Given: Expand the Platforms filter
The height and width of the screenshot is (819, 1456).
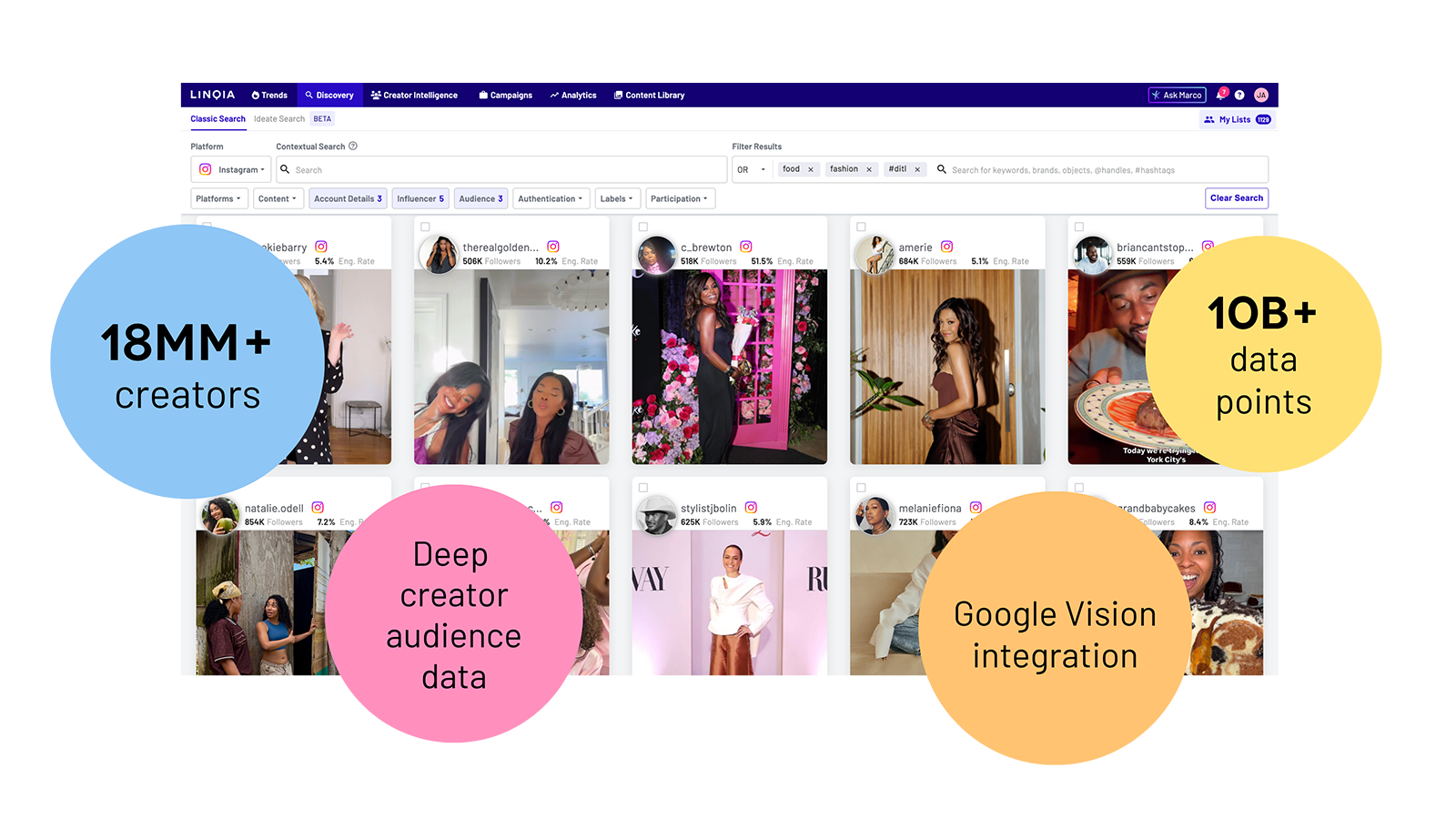Looking at the screenshot, I should 219,198.
